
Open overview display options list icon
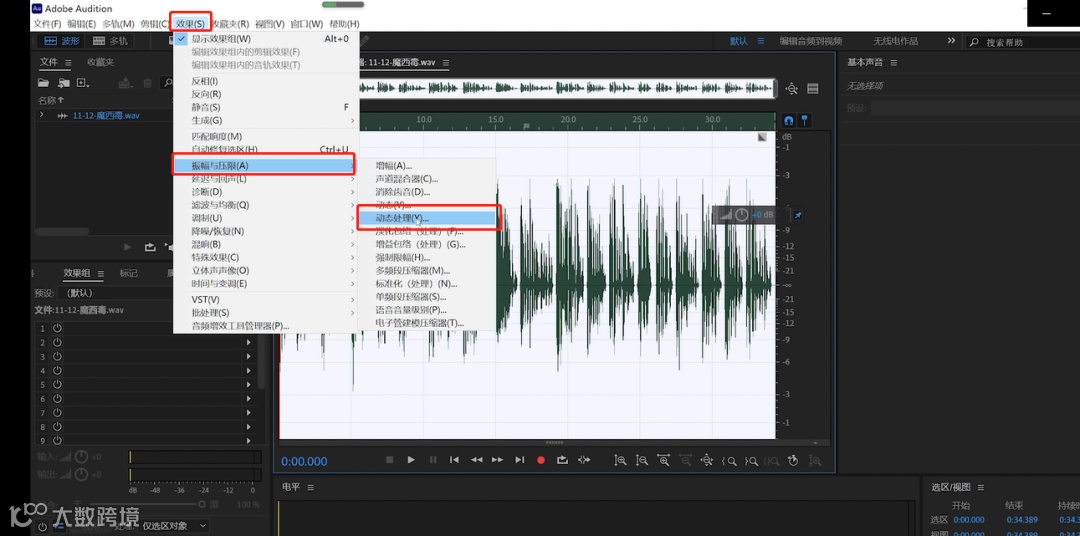(813, 88)
